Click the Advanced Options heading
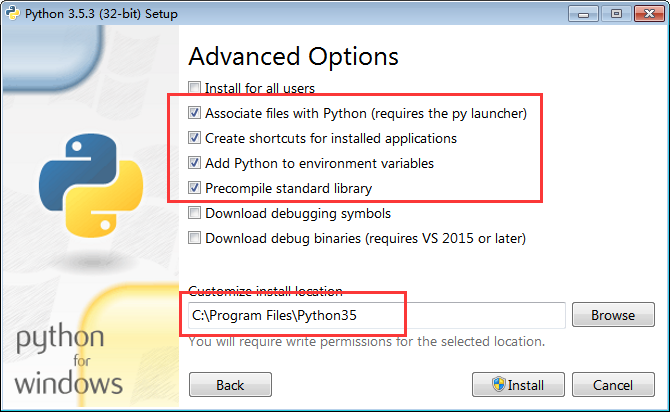This screenshot has height=412, width=670. [294, 56]
